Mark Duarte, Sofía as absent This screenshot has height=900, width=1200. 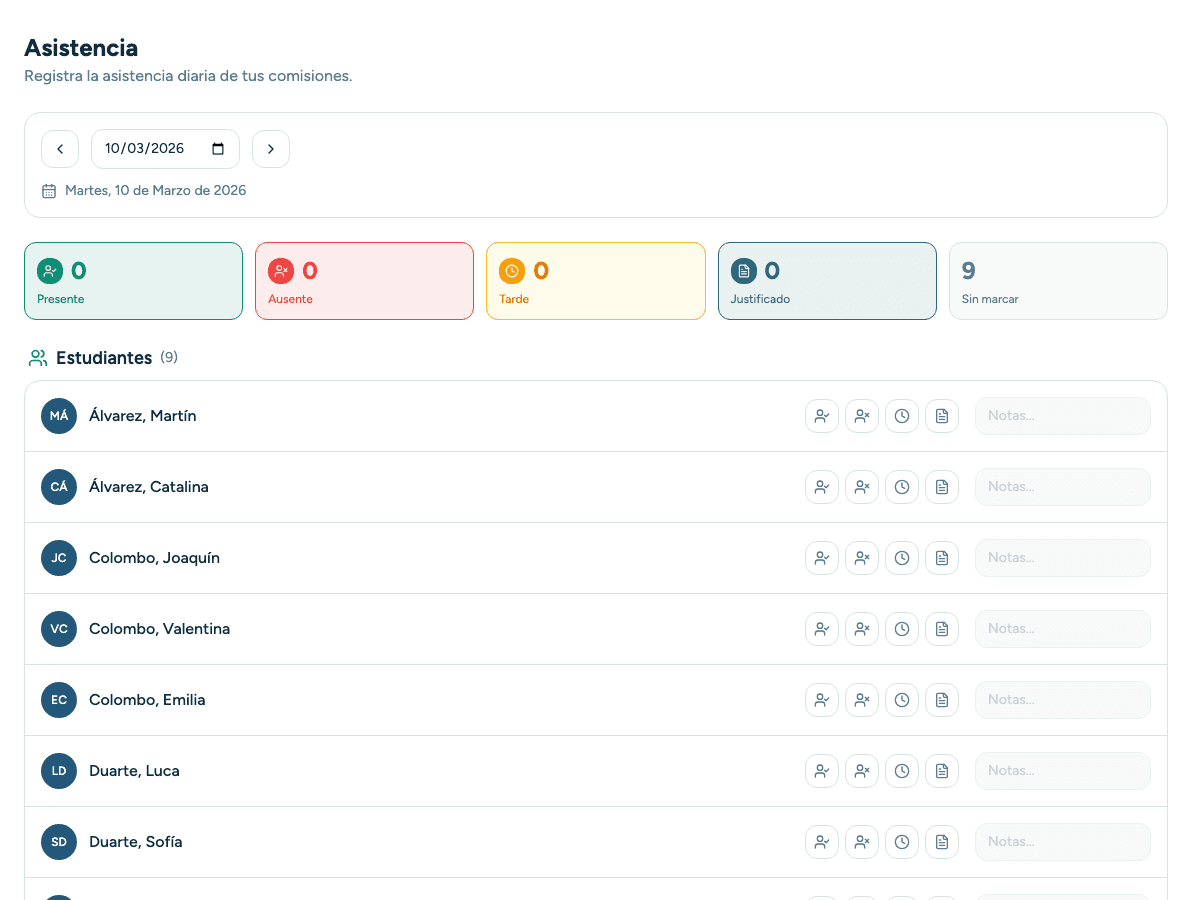(x=862, y=842)
